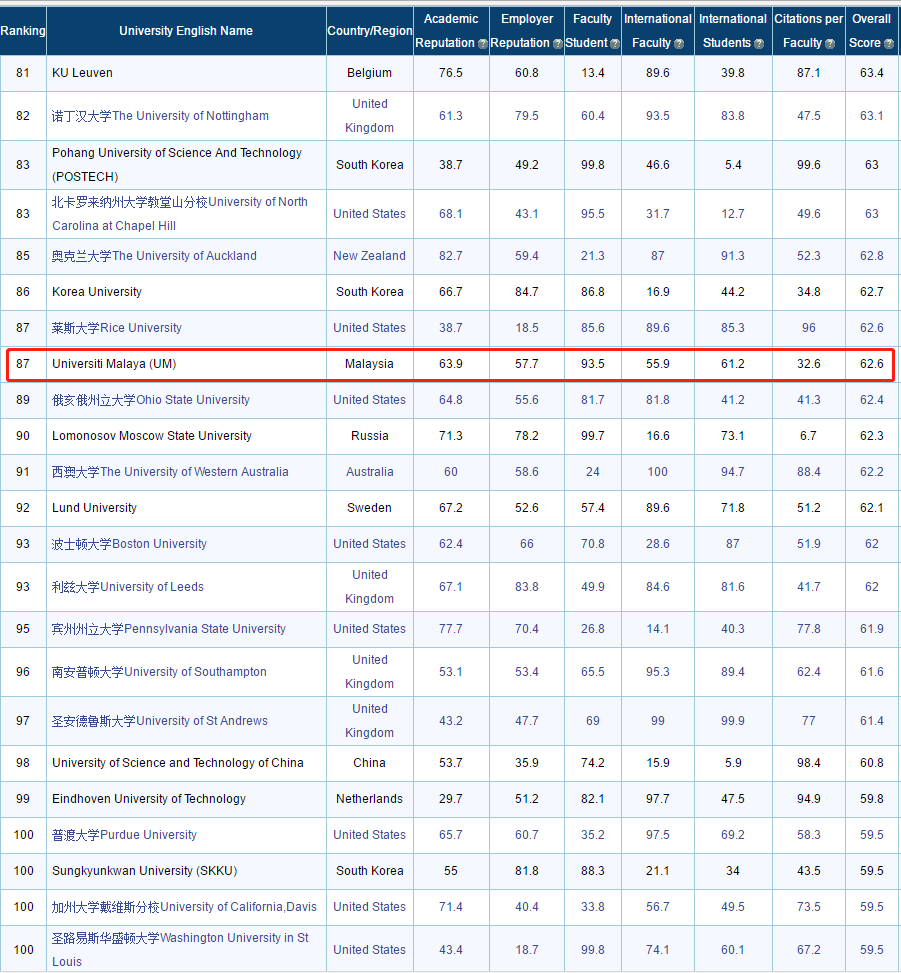
Task: Click Universiti Malaya academic reputation 63.9
Action: point(451,364)
